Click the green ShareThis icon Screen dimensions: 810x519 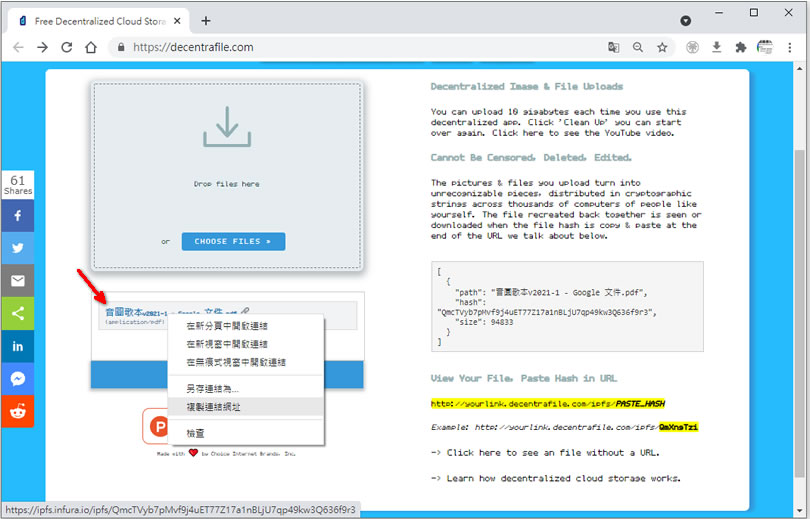pos(18,313)
